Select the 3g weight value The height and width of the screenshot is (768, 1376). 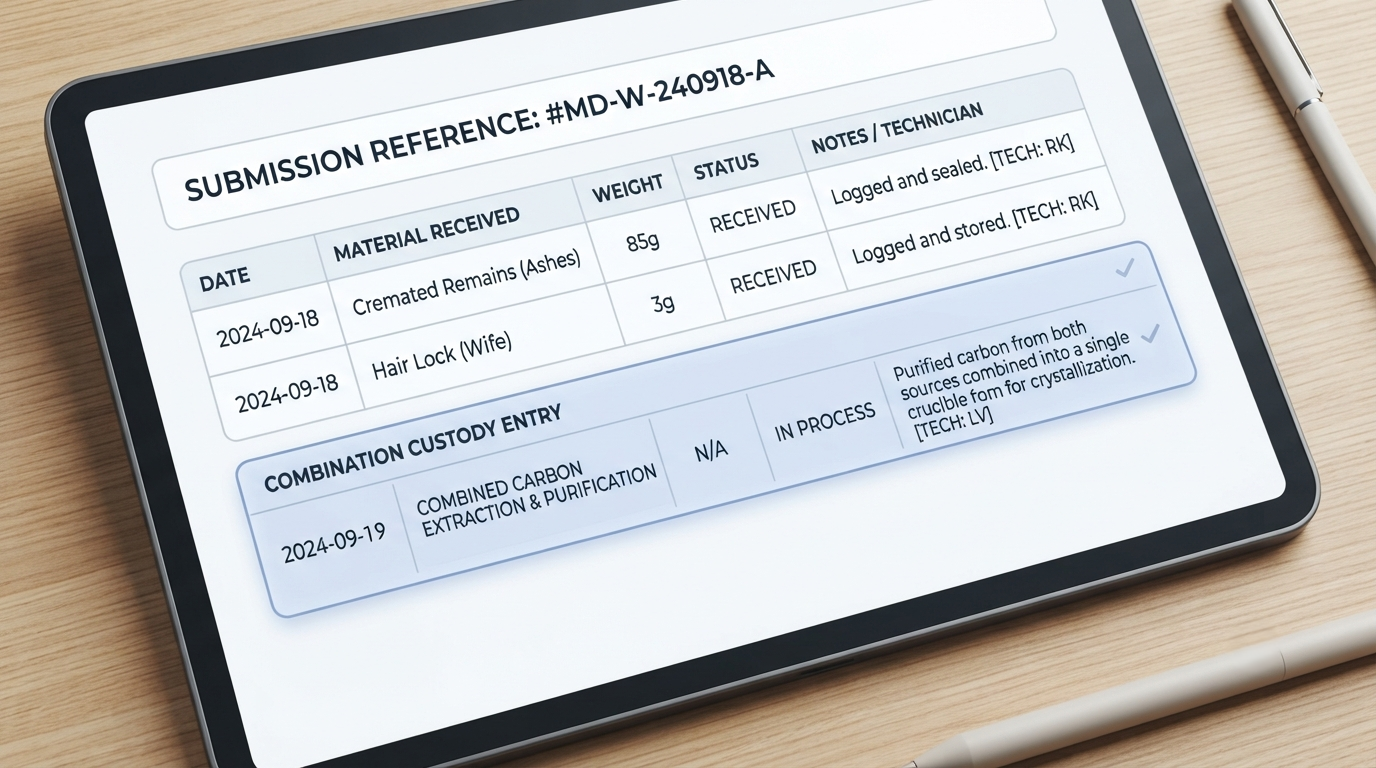pyautogui.click(x=663, y=303)
